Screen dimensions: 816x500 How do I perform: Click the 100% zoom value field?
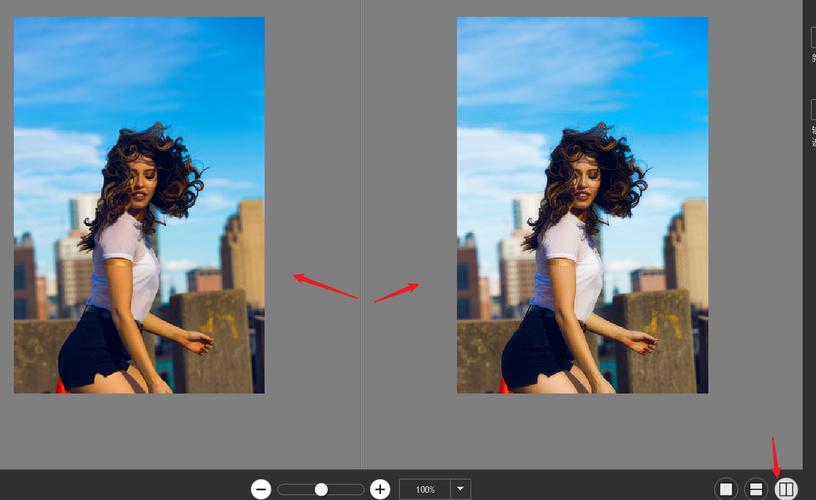tap(425, 489)
